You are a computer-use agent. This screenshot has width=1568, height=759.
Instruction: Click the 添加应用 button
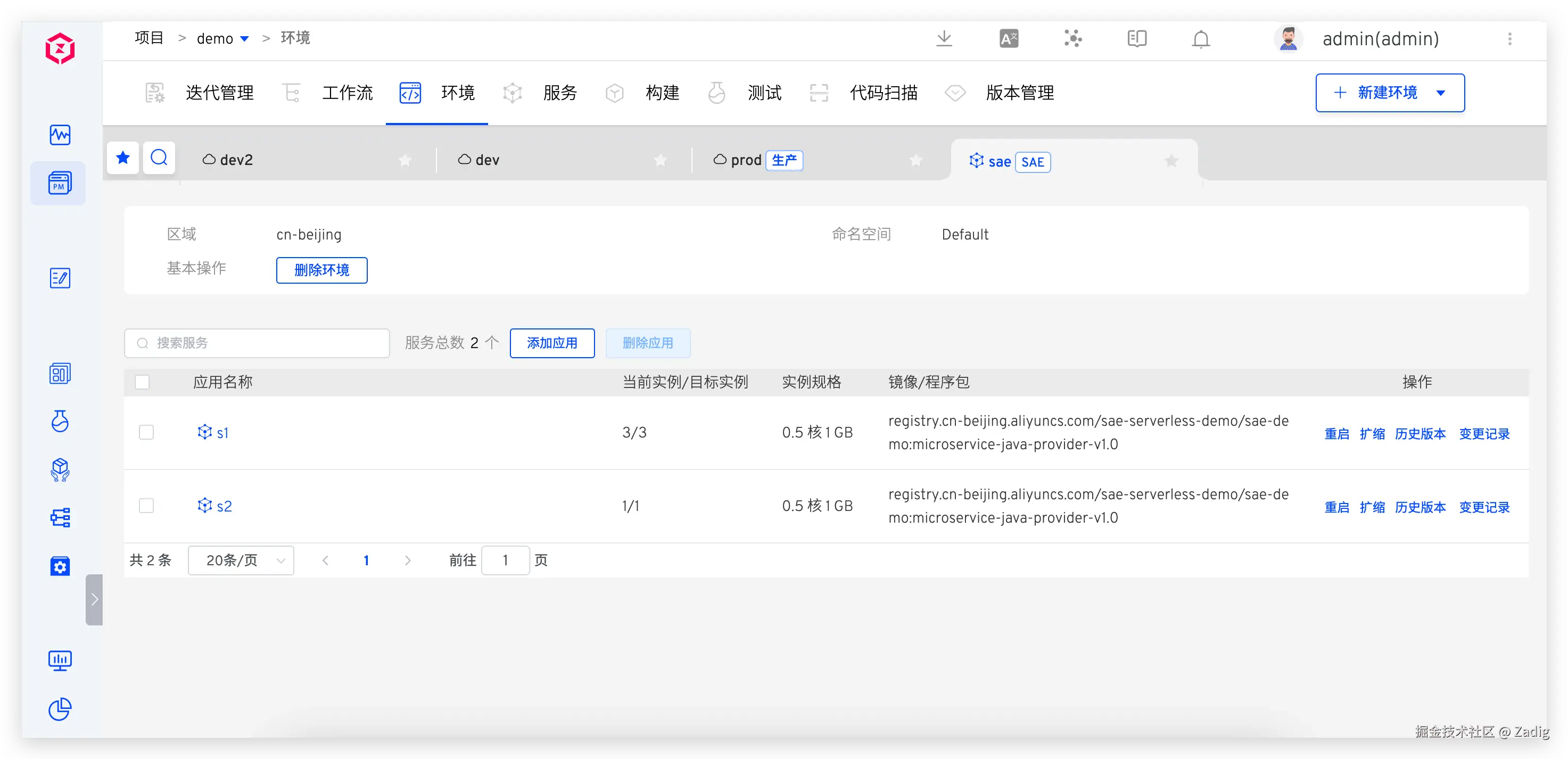pyautogui.click(x=551, y=343)
